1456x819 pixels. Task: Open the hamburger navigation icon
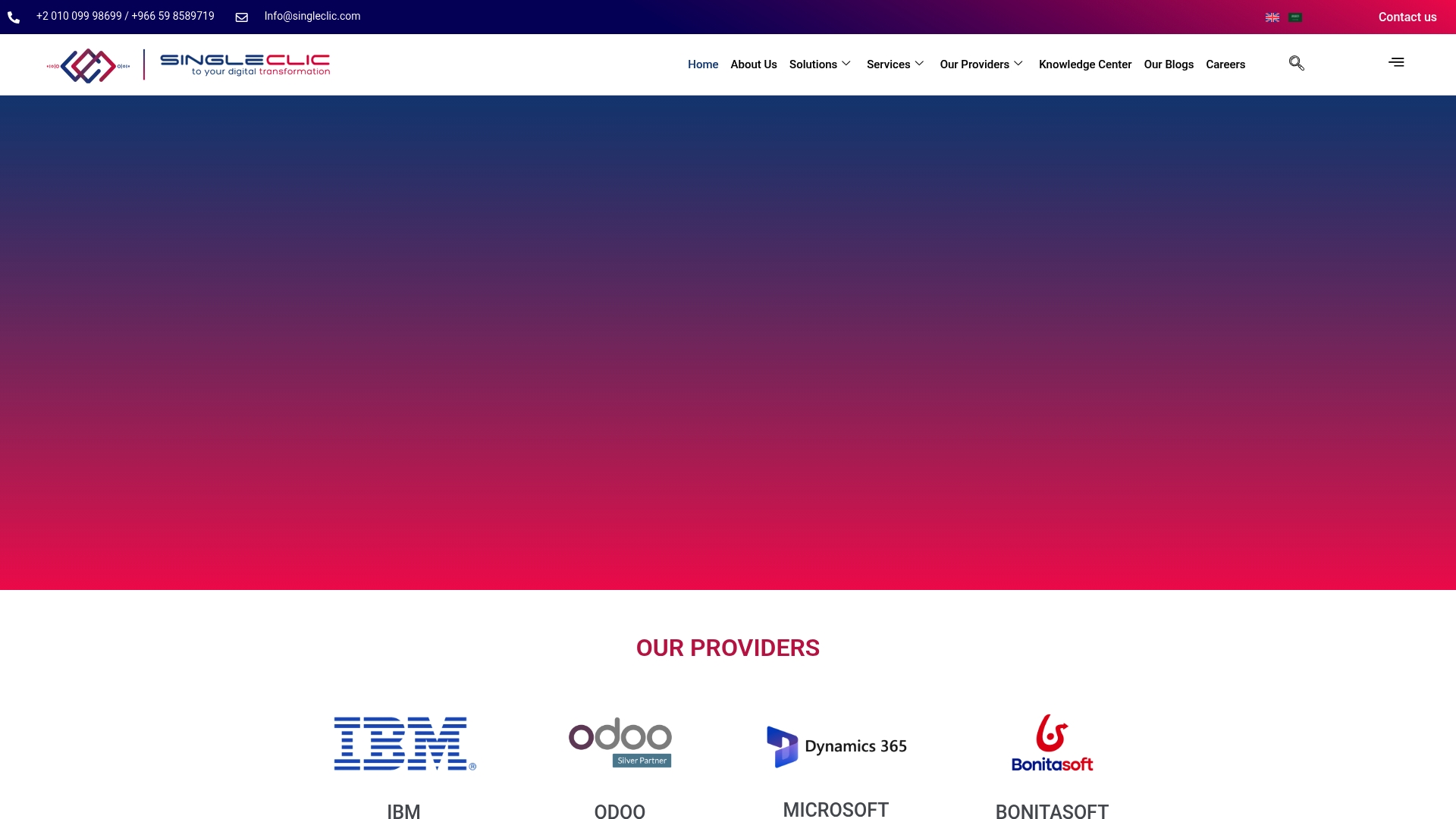point(1396,62)
